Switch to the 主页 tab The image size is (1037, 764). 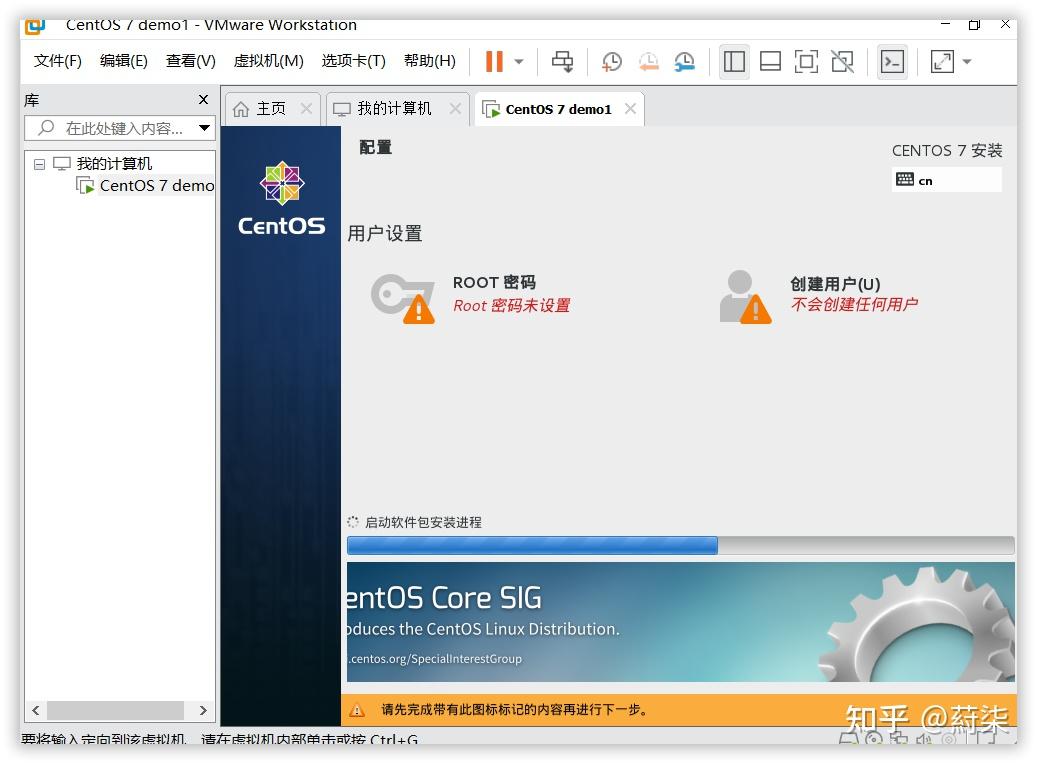tap(270, 108)
